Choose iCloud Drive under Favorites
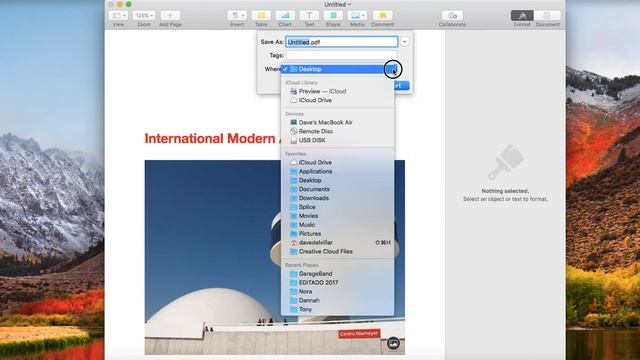640x360 pixels. (x=338, y=162)
